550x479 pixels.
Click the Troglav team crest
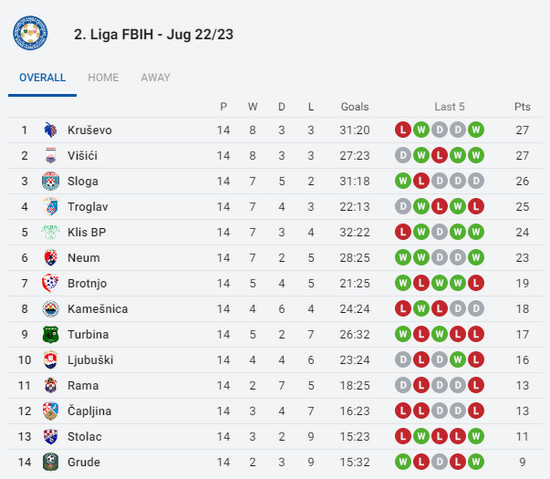click(x=51, y=207)
